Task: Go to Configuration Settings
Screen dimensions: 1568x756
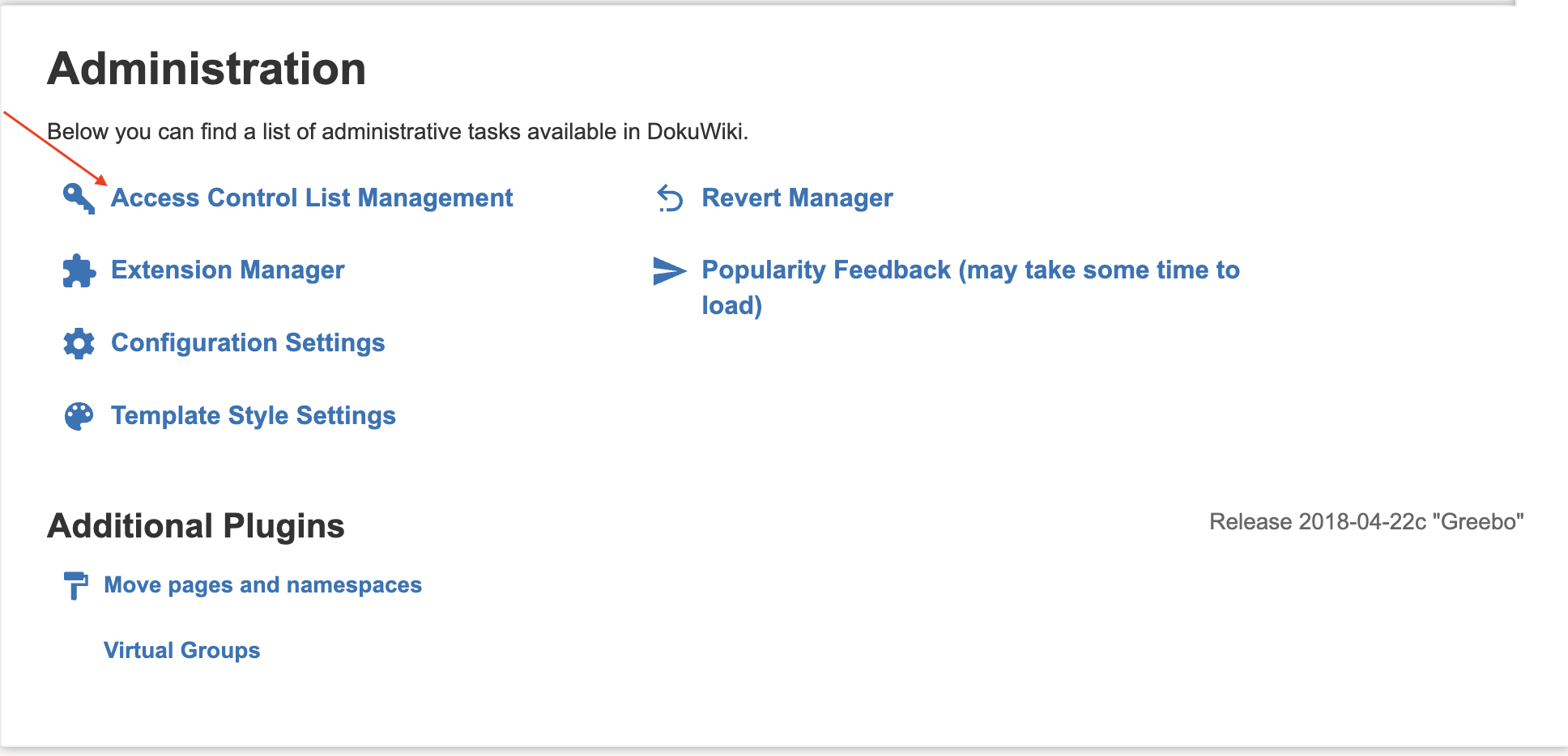Action: [x=248, y=343]
